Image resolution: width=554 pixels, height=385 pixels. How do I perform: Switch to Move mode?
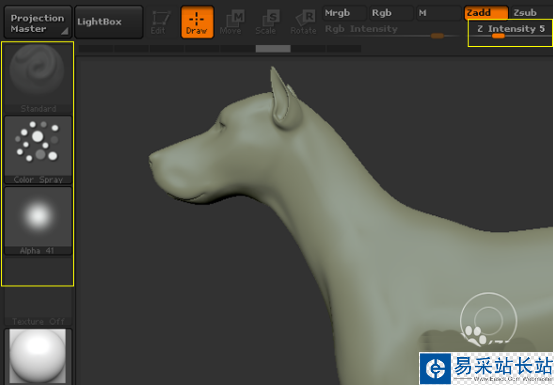(232, 22)
